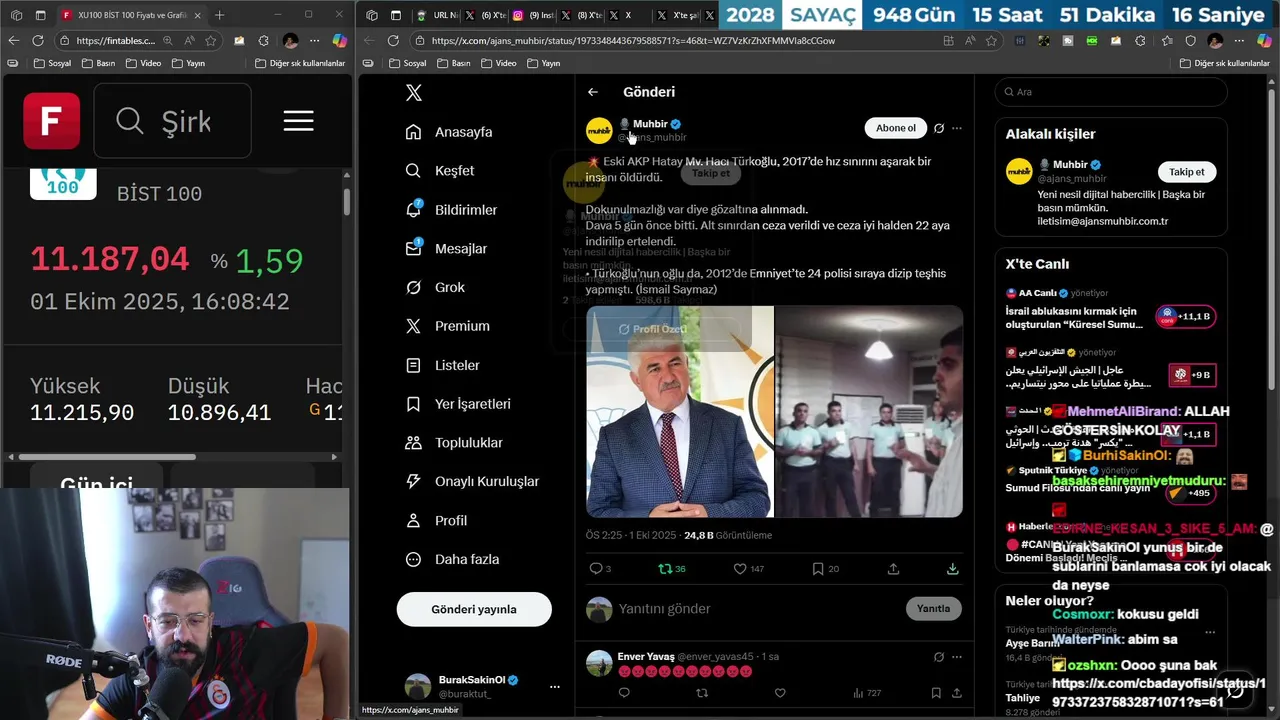Click the Yanıtla reply button
Viewport: 1280px width, 720px height.
pyautogui.click(x=934, y=608)
